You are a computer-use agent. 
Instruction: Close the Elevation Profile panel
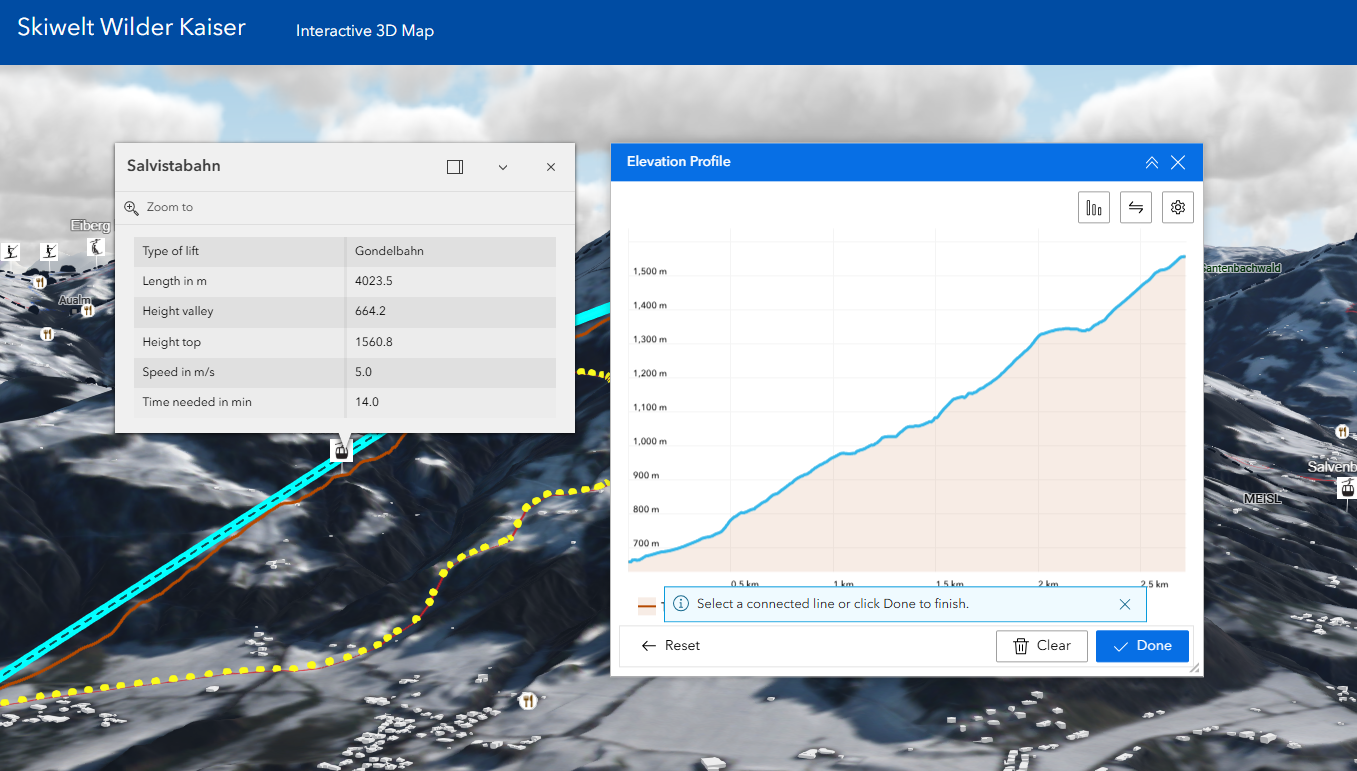[x=1178, y=162]
